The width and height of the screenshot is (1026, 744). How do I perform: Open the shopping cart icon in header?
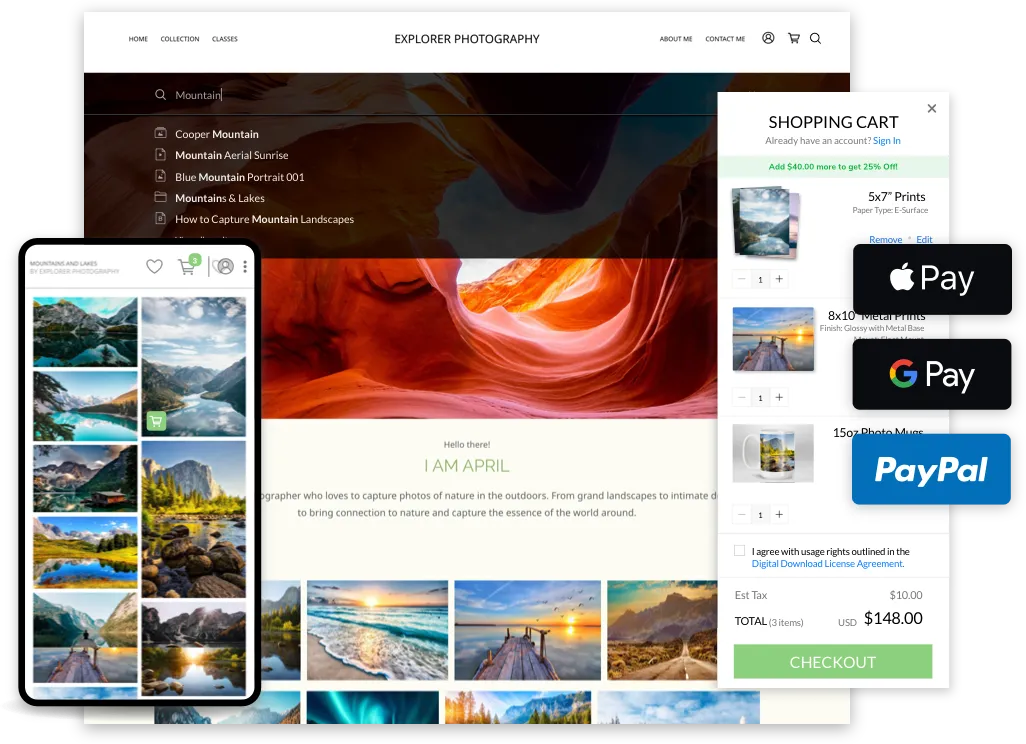[794, 38]
